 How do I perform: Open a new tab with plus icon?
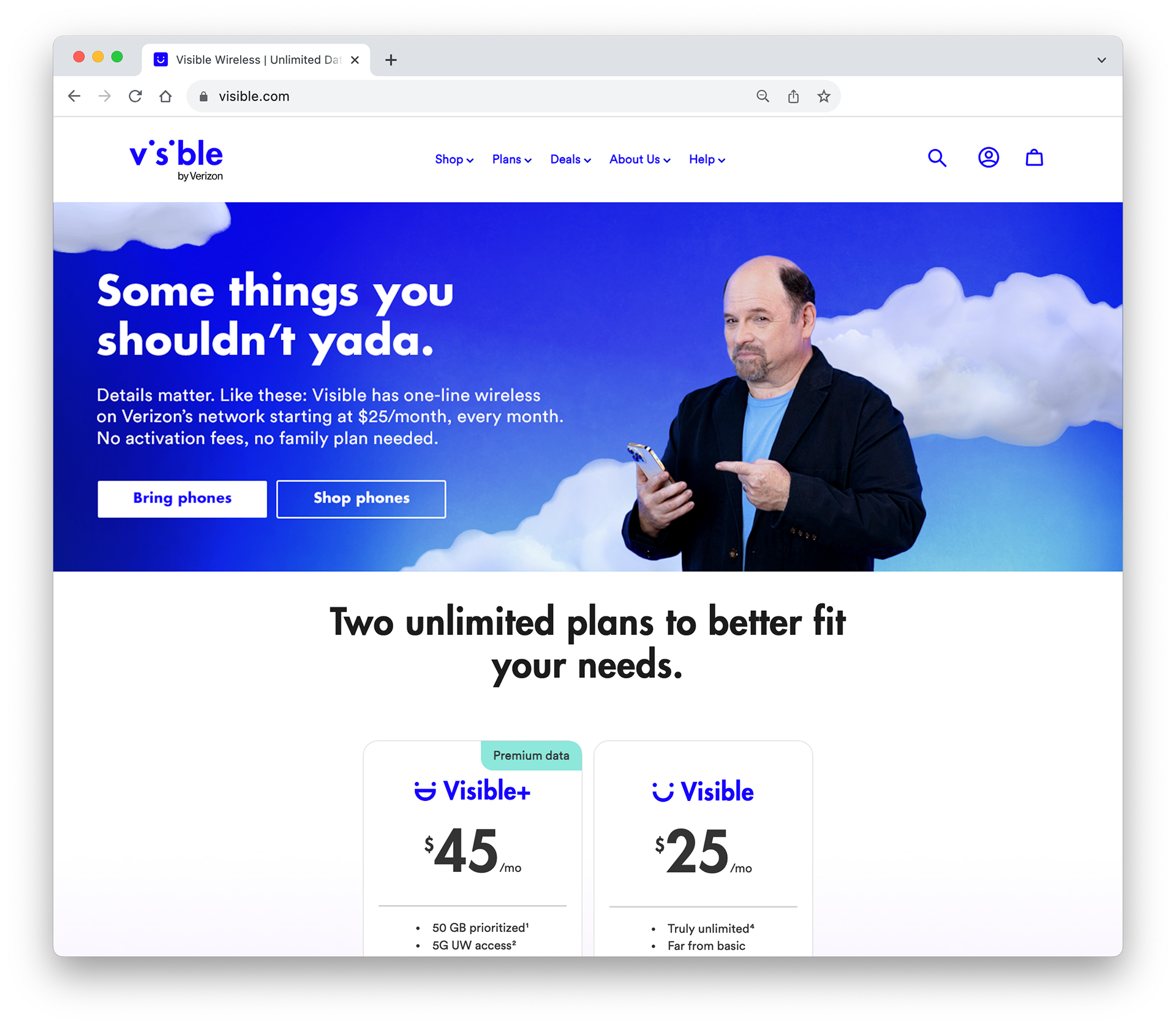click(391, 60)
